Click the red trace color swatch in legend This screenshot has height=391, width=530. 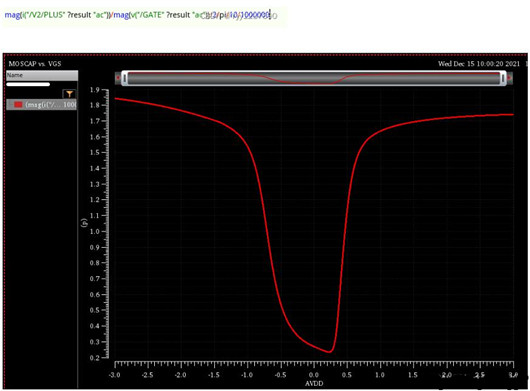(18, 104)
